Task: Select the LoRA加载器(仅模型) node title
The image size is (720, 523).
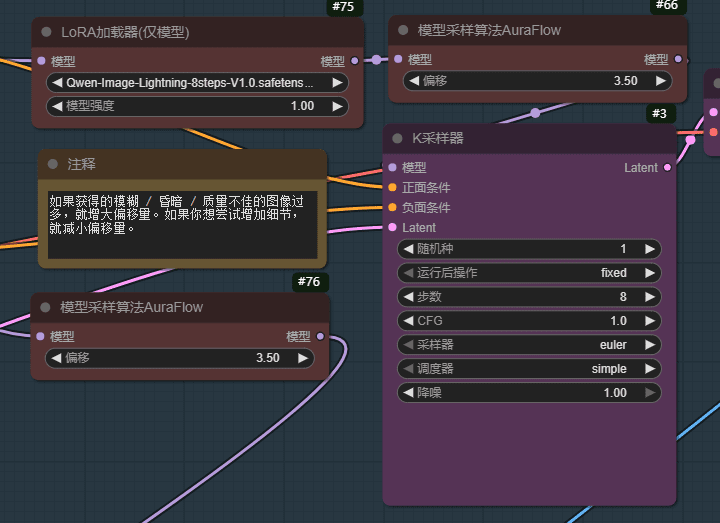Action: (x=125, y=32)
